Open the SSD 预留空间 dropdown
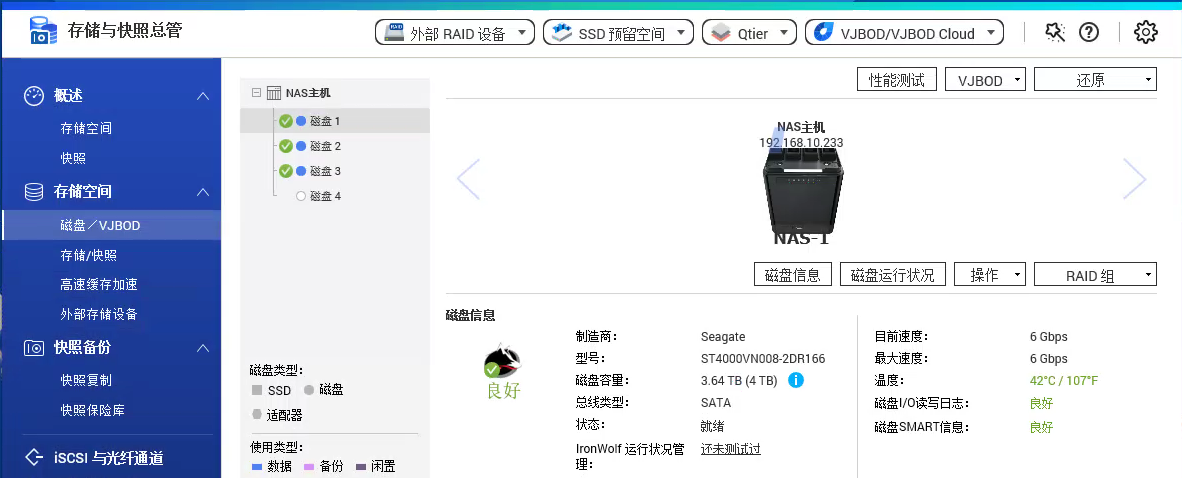Screen dimensions: 1182x478 (x=618, y=33)
